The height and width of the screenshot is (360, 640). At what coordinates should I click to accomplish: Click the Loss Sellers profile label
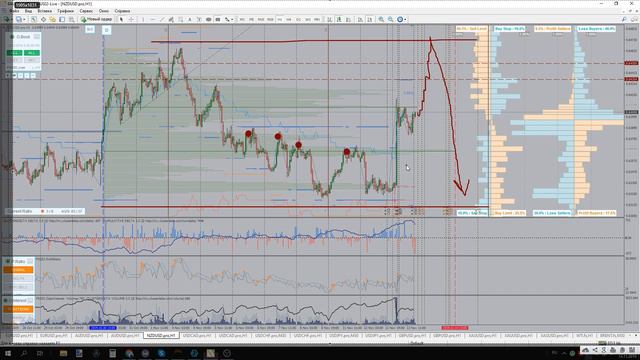(x=552, y=213)
